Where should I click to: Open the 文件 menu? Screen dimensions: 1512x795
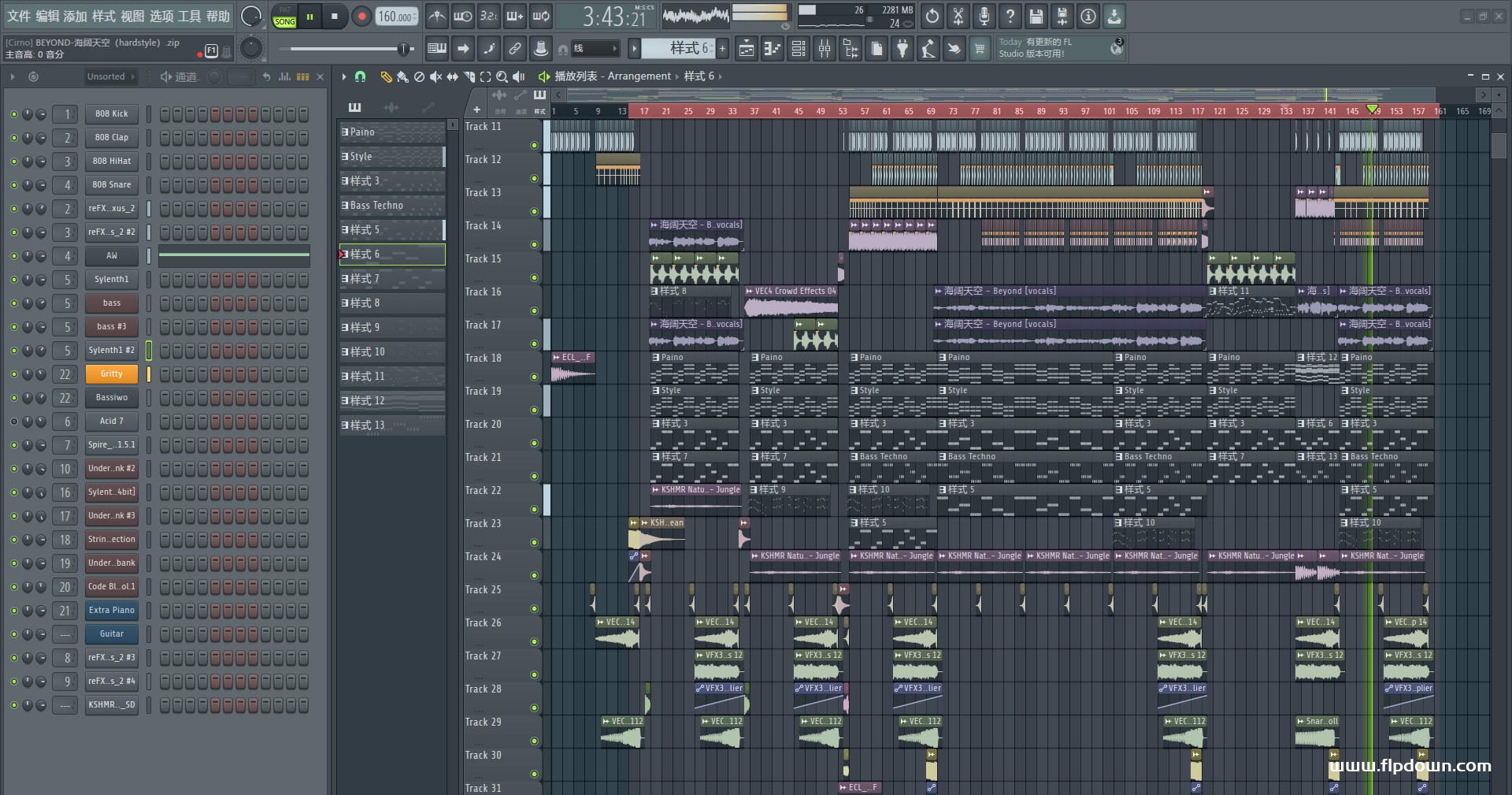[19, 16]
